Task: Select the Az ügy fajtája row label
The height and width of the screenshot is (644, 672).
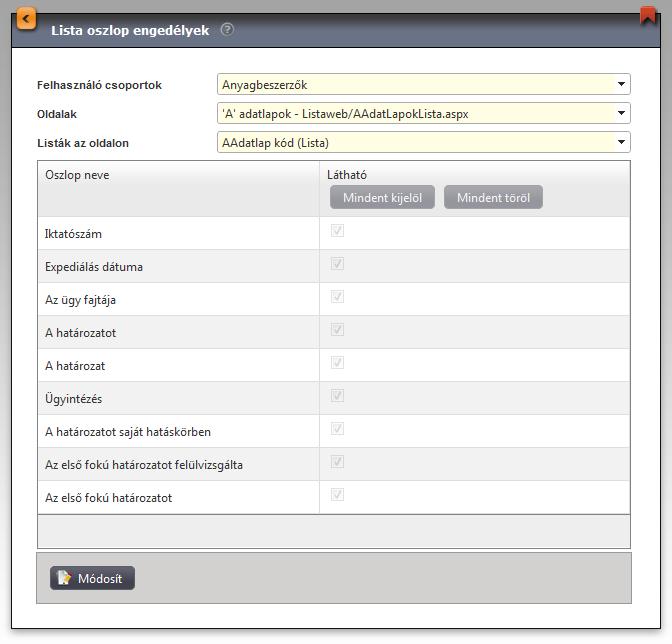Action: tap(81, 300)
